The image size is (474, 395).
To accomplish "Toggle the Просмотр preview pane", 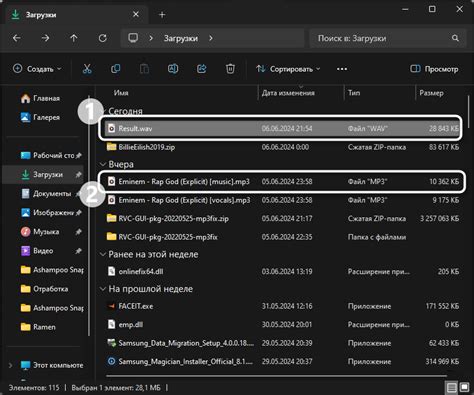I will (x=434, y=69).
